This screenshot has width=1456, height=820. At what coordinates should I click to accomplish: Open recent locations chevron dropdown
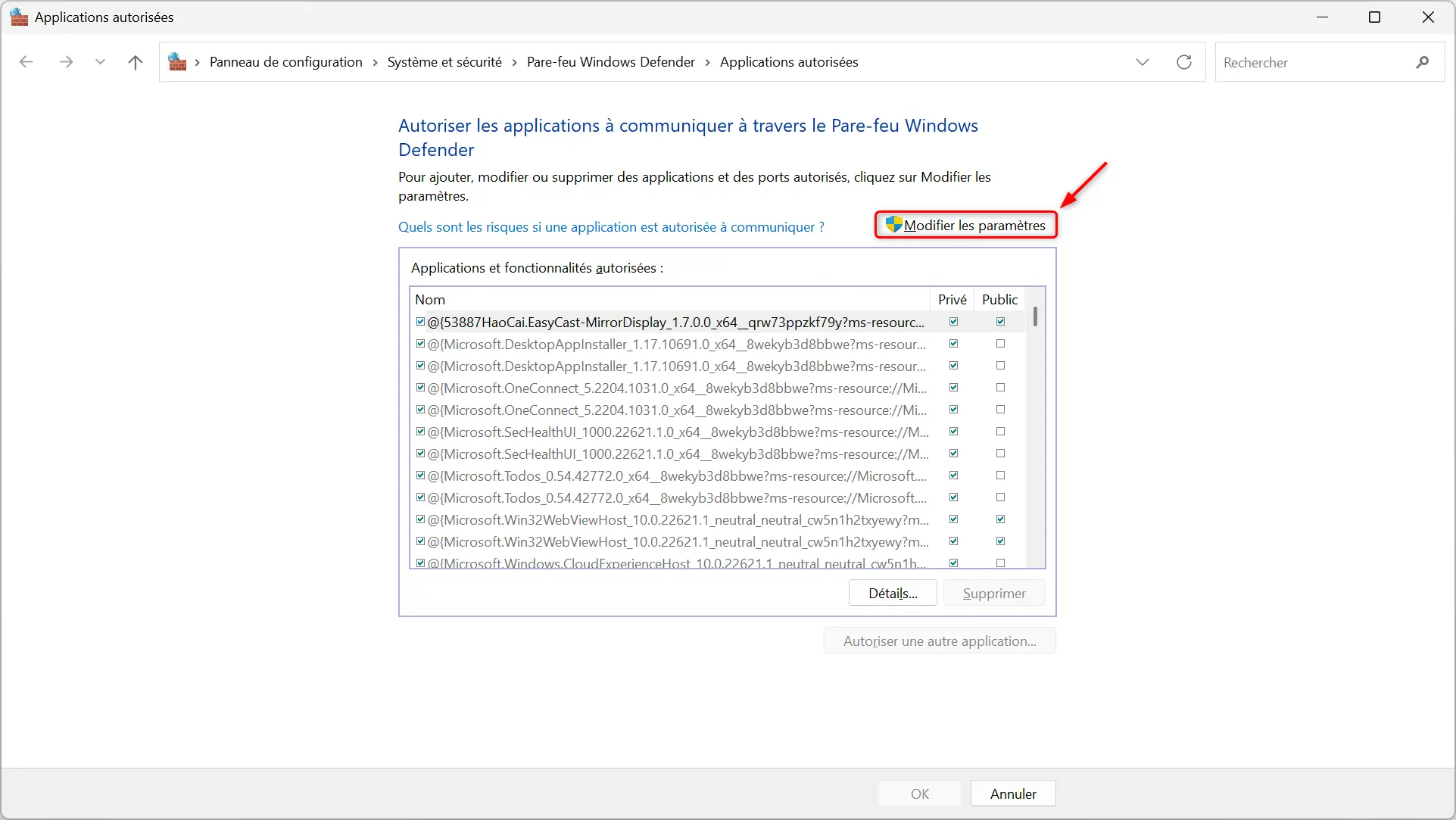[x=100, y=62]
